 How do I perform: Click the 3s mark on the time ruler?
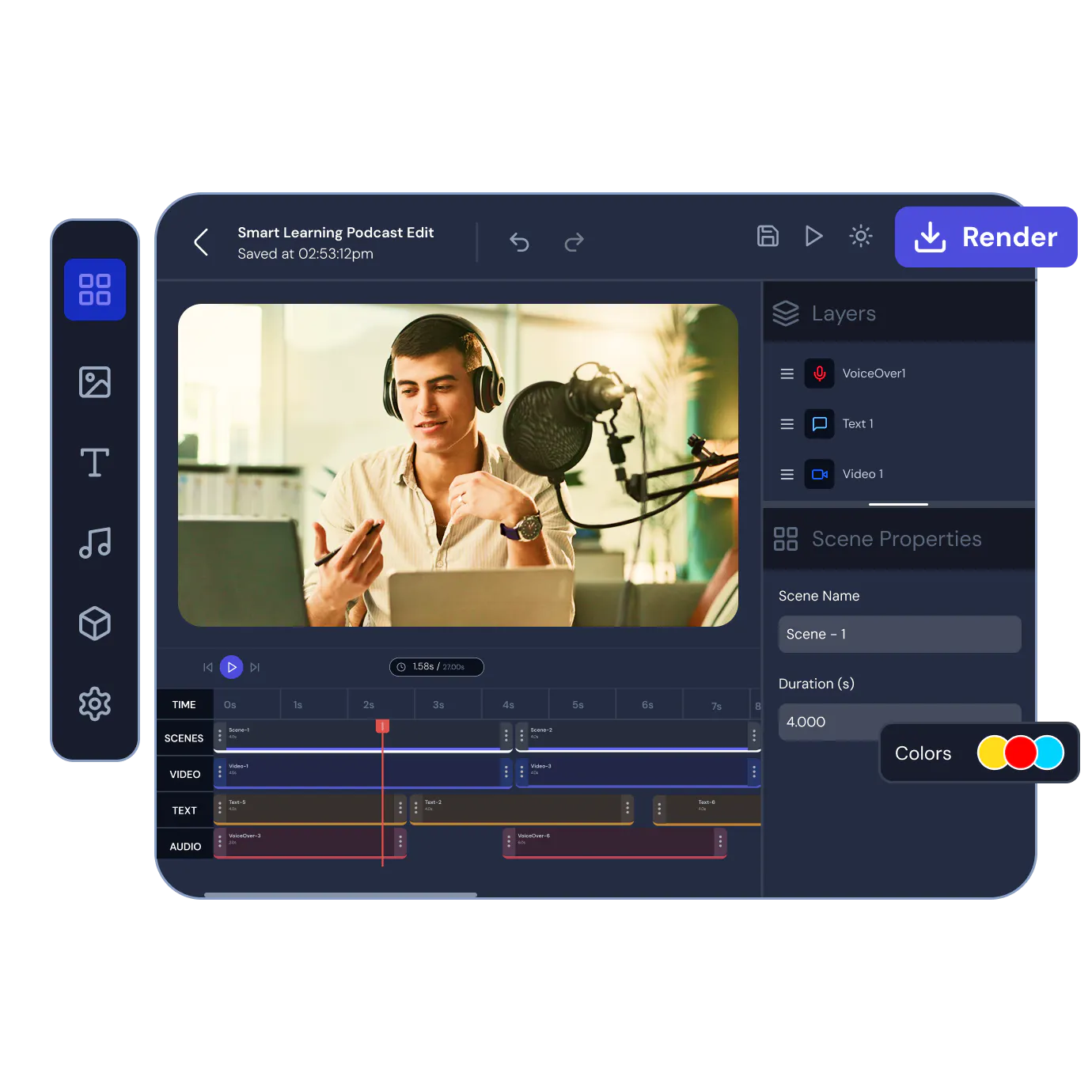tap(438, 705)
